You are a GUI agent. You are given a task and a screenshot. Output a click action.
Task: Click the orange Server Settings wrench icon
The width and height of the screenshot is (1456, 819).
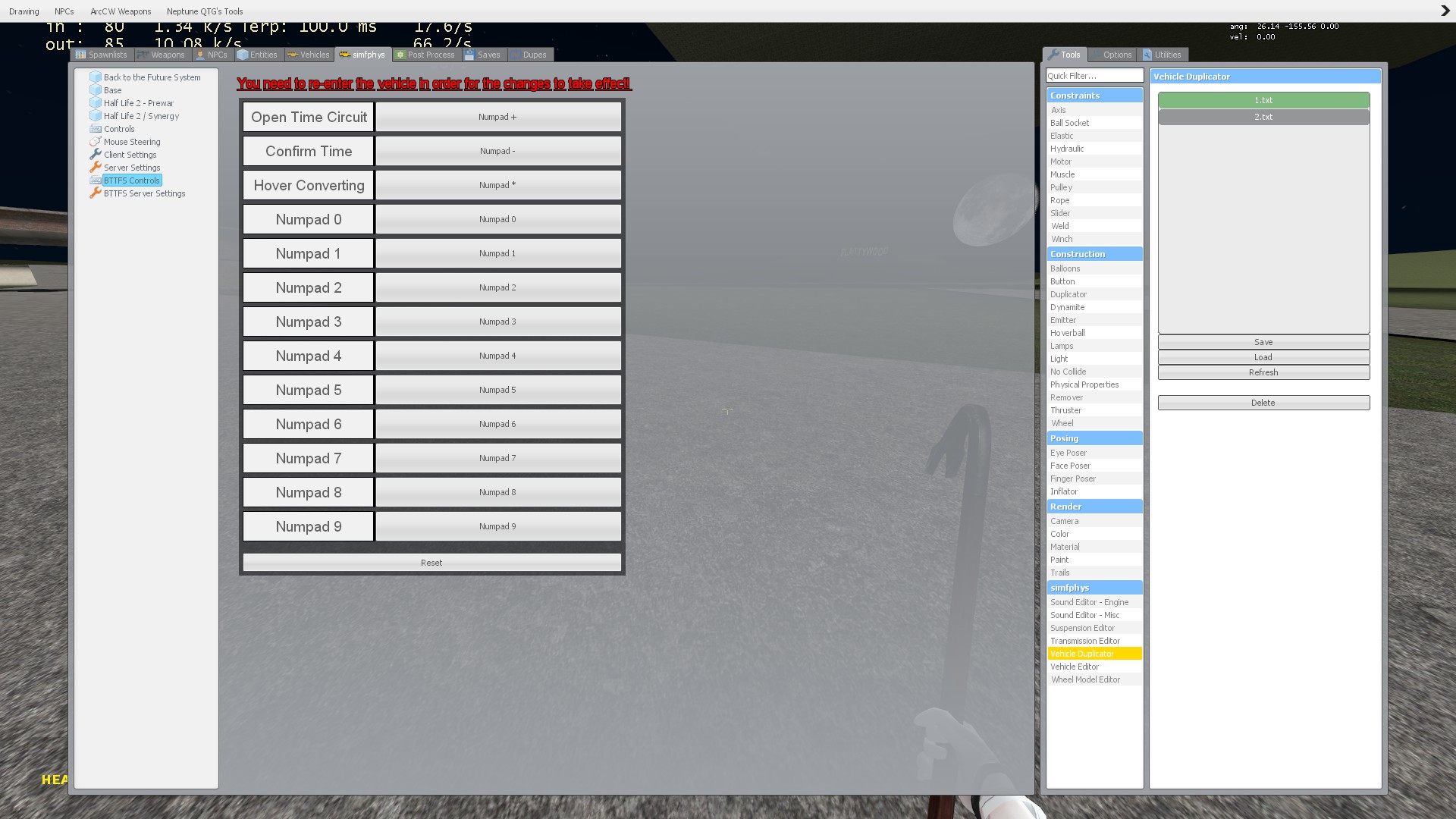pyautogui.click(x=96, y=168)
